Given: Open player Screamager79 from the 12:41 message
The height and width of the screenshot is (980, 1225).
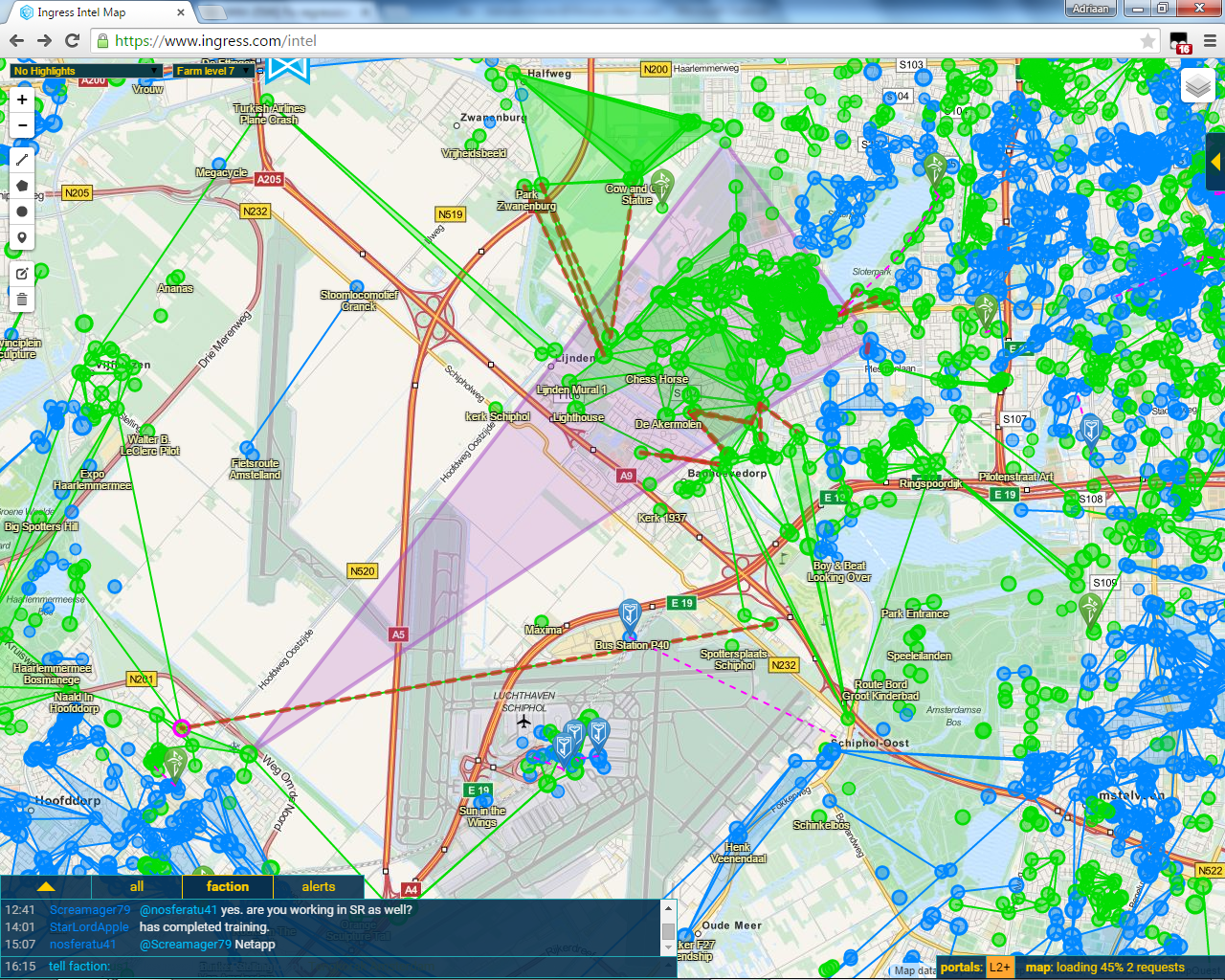Looking at the screenshot, I should [89, 910].
